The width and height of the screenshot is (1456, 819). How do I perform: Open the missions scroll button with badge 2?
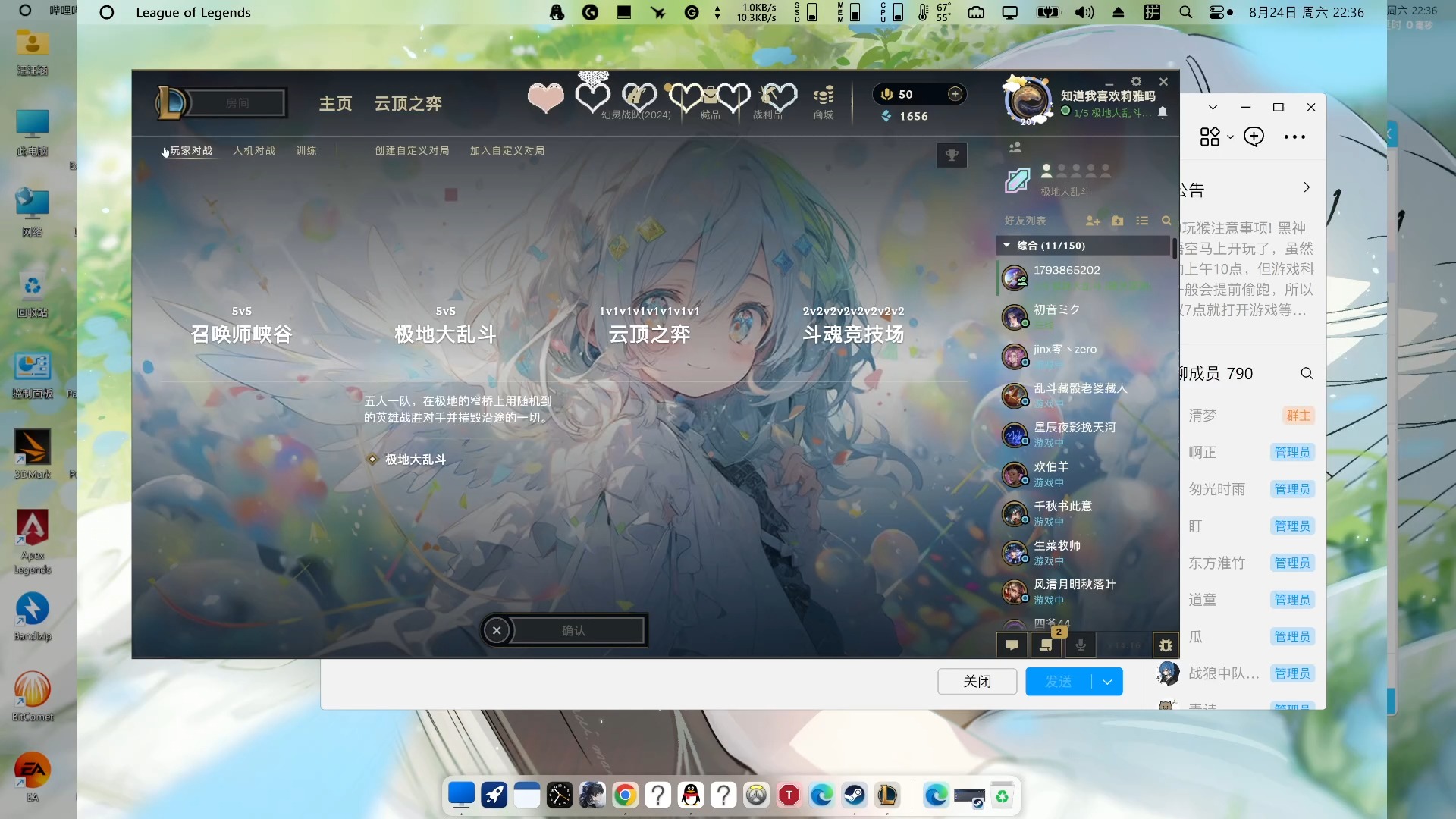(x=1046, y=645)
